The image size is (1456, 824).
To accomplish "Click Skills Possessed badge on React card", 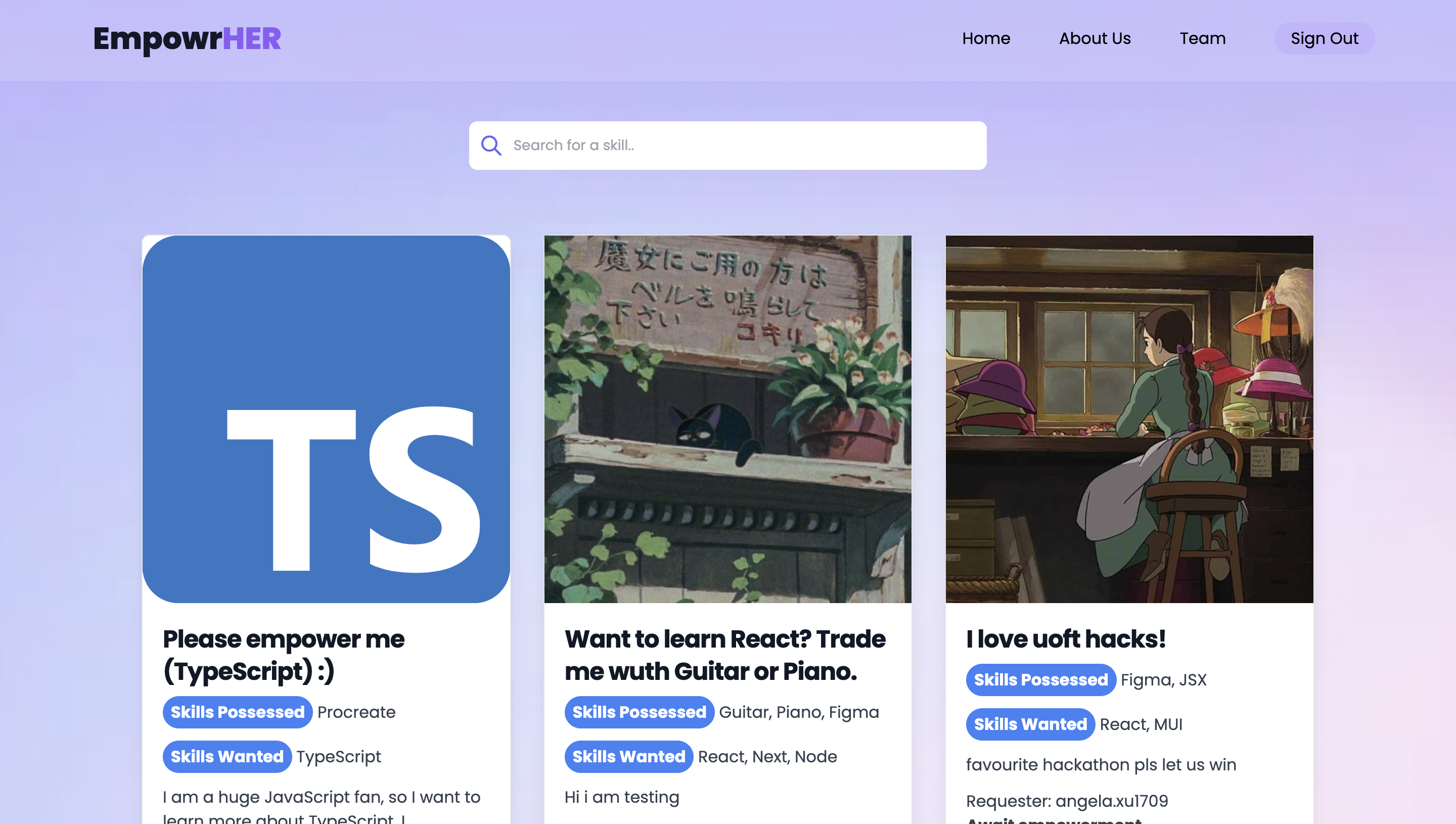I will 639,712.
